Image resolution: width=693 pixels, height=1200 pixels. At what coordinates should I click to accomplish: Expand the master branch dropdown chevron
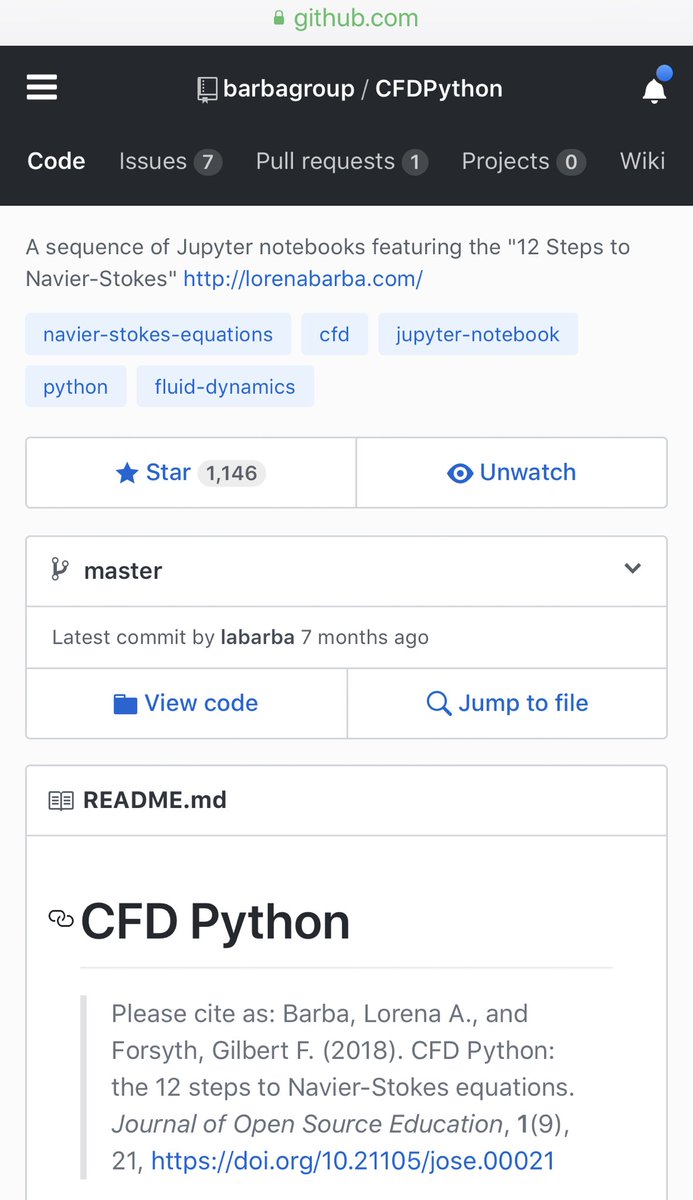[632, 568]
